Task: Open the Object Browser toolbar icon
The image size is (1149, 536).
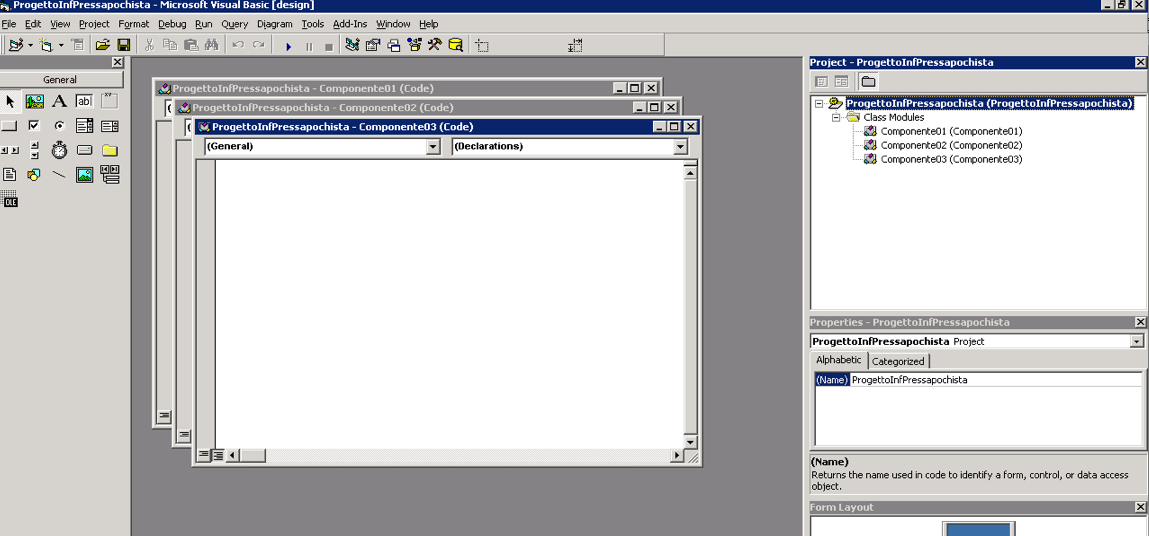Action: pyautogui.click(x=414, y=45)
